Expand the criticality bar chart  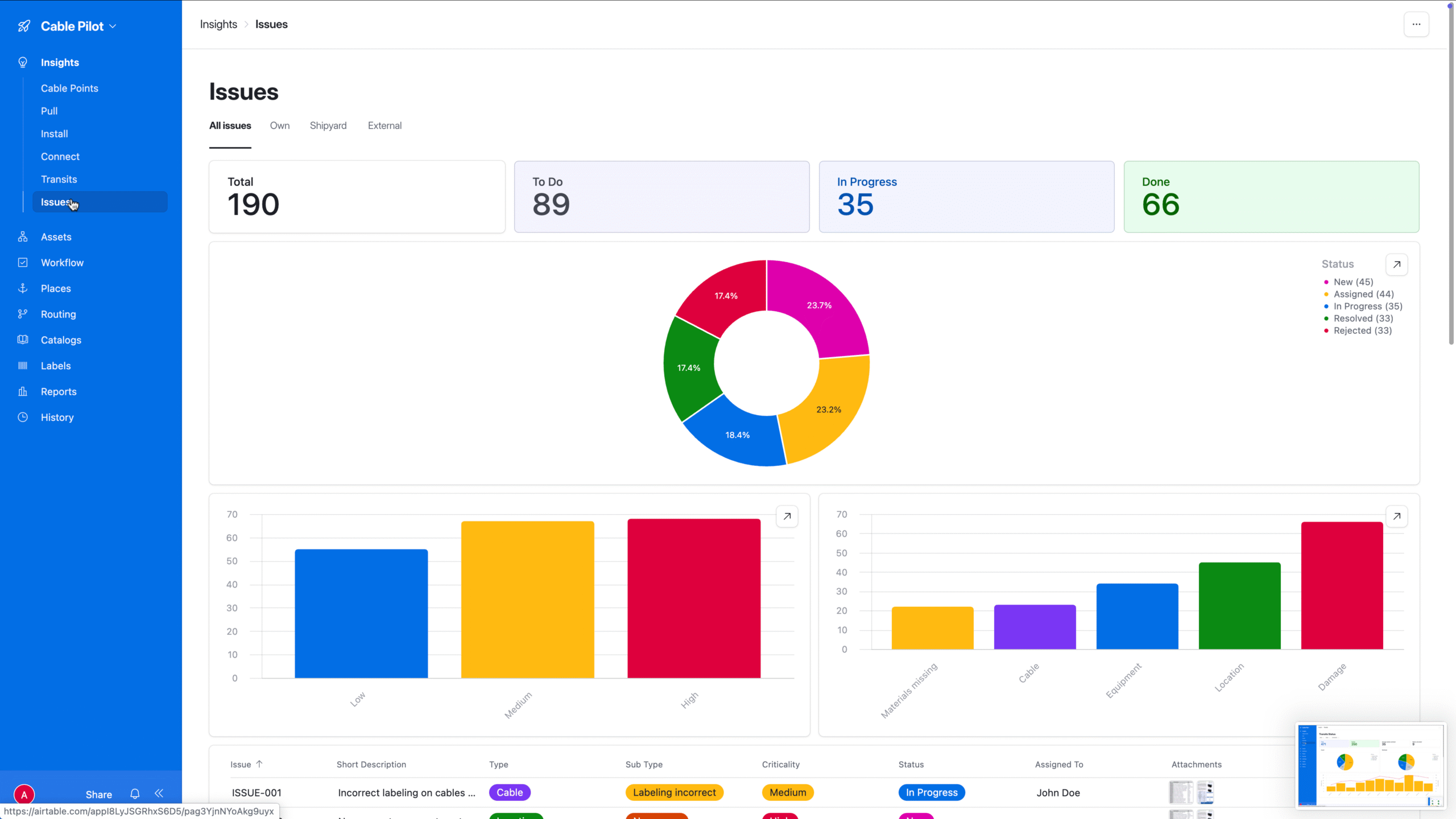[x=787, y=516]
